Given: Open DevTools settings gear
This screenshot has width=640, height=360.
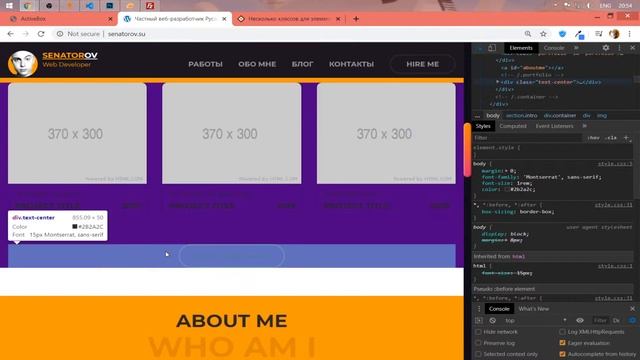Looking at the screenshot, I should point(606,48).
